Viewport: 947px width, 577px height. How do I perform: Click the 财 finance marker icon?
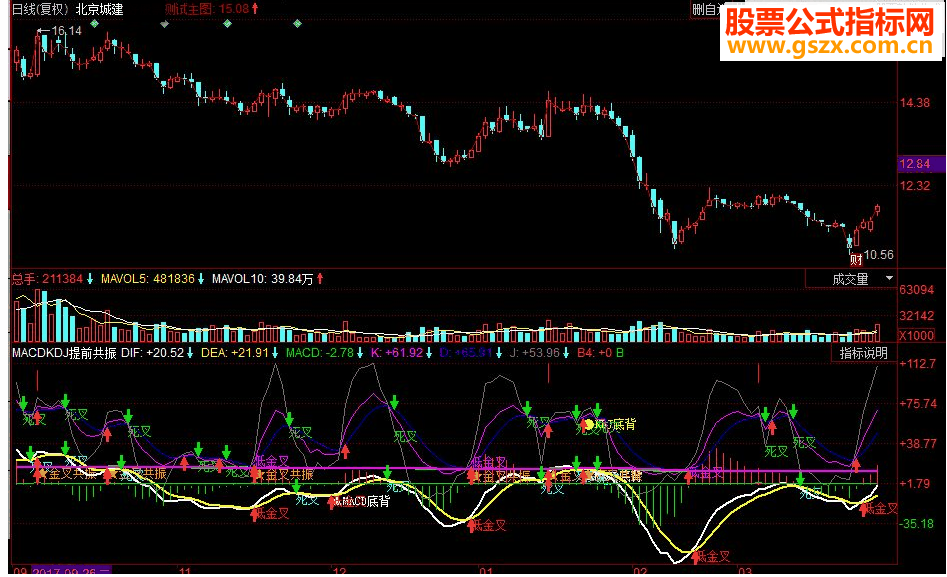tap(856, 260)
